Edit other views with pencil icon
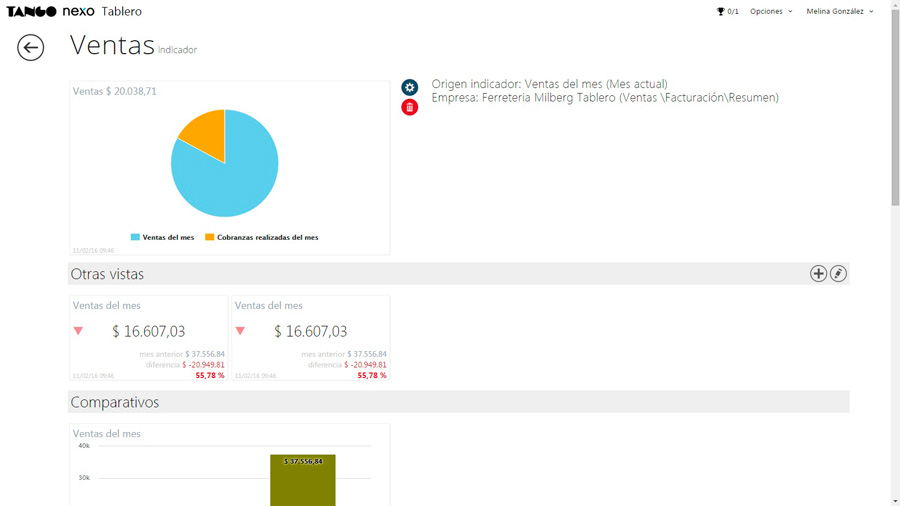Viewport: 900px width, 506px height. click(838, 274)
